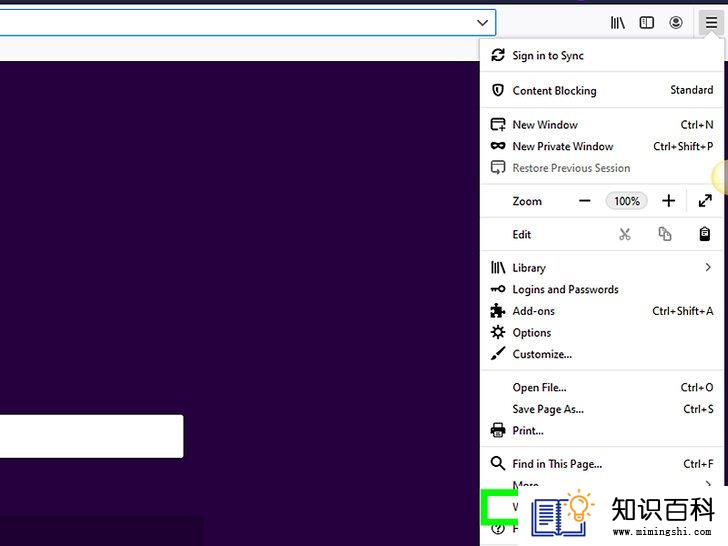
Task: Expand the Library submenu
Action: coord(602,268)
